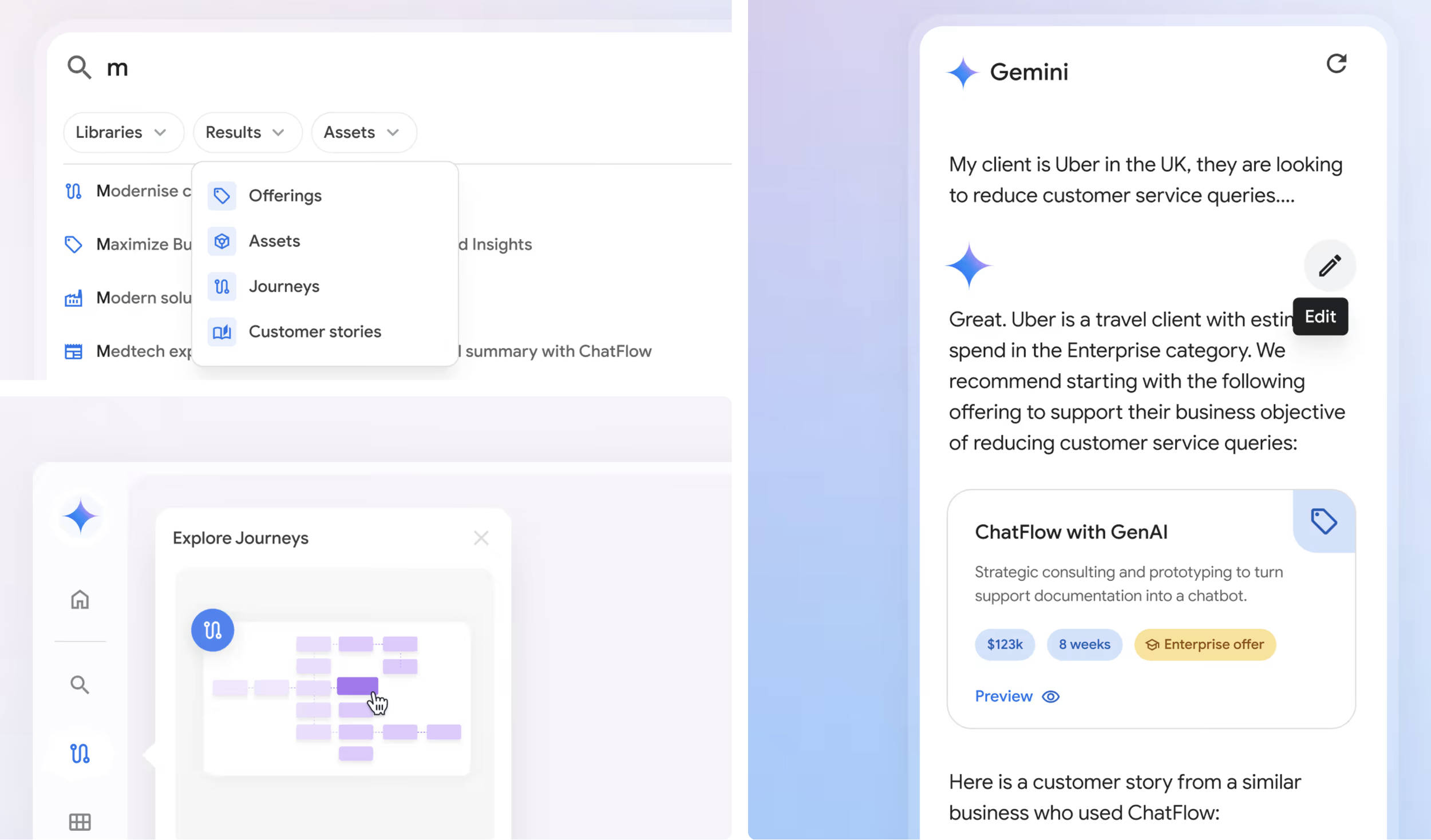
Task: Click the Assets cube icon in the menu
Action: click(x=222, y=241)
